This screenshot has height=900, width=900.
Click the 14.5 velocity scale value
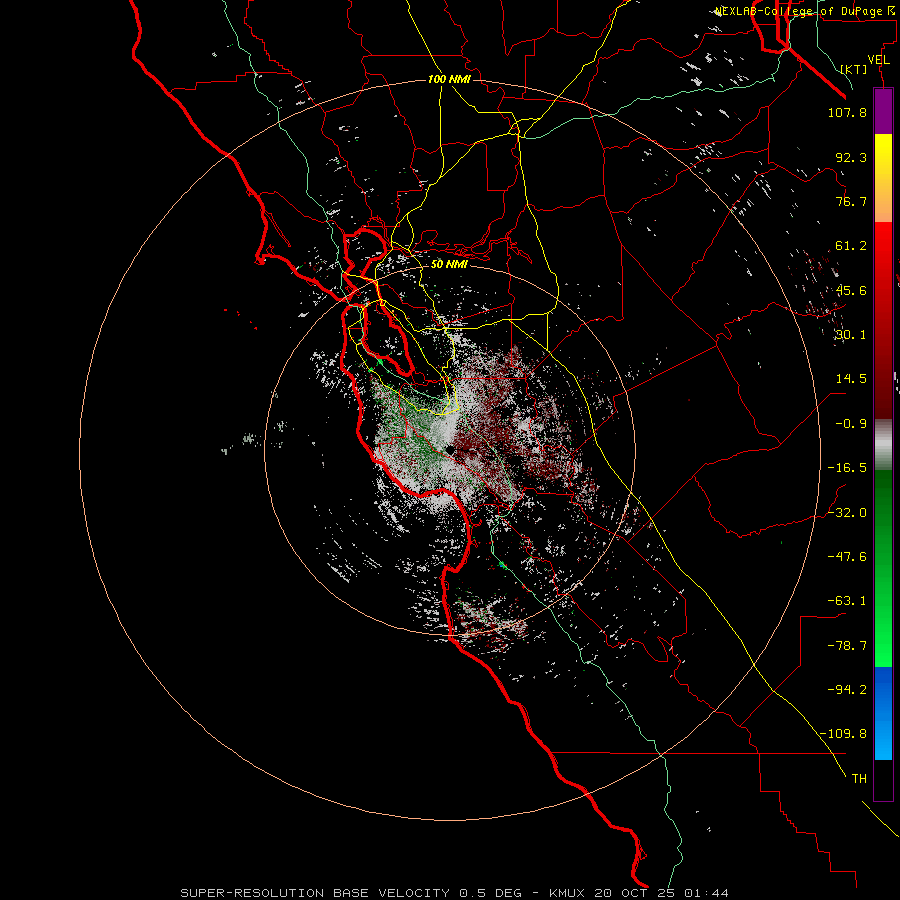pyautogui.click(x=851, y=379)
